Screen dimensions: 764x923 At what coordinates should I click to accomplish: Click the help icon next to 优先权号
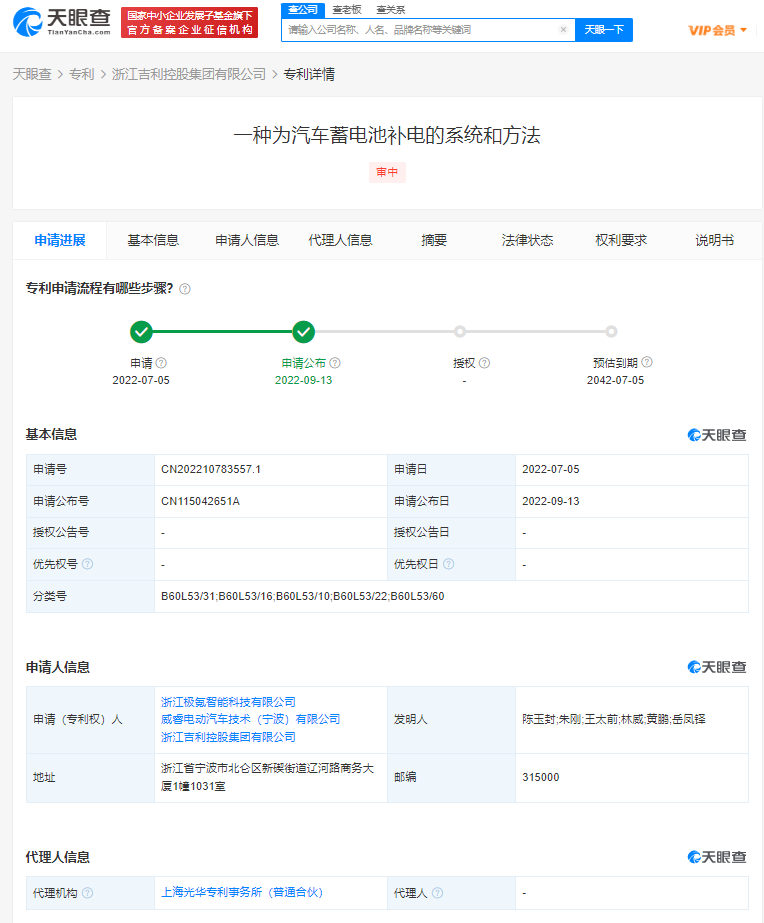88,564
